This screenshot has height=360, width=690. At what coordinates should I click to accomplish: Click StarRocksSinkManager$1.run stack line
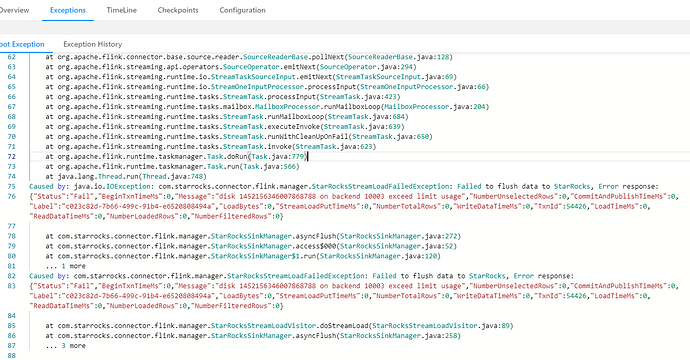[x=243, y=256]
